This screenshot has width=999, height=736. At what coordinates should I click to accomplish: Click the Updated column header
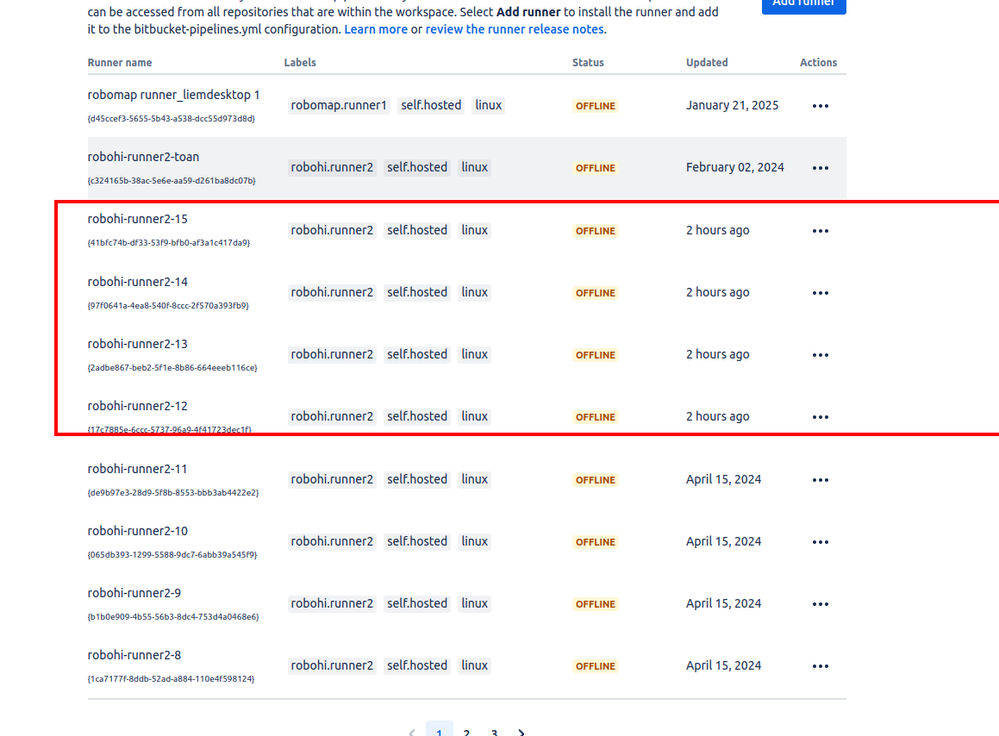tap(707, 62)
